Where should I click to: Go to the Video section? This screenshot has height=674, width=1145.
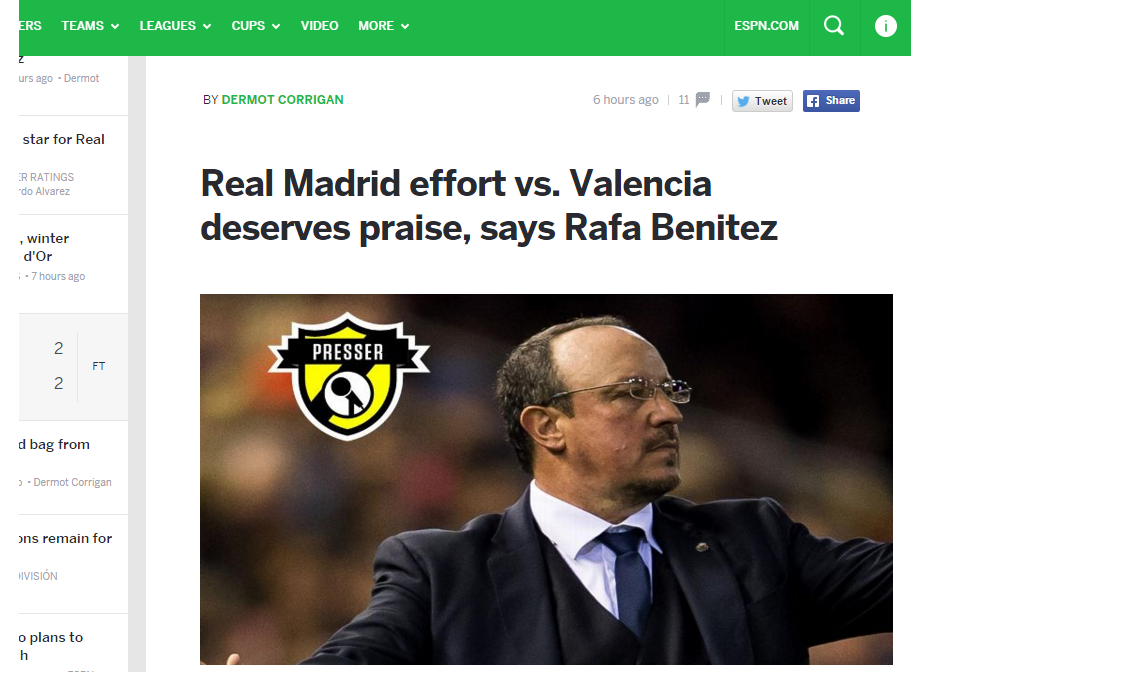pos(319,26)
